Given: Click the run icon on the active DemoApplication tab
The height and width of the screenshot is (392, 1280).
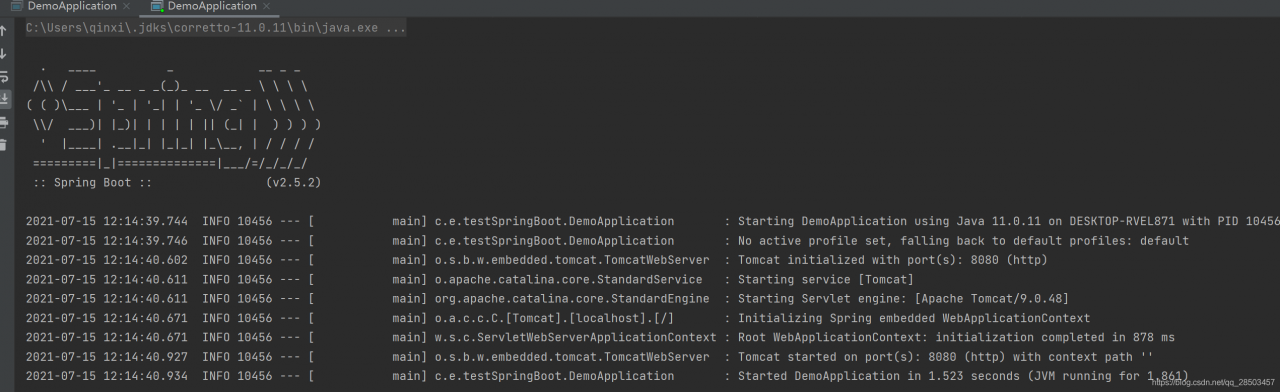Looking at the screenshot, I should pyautogui.click(x=158, y=6).
